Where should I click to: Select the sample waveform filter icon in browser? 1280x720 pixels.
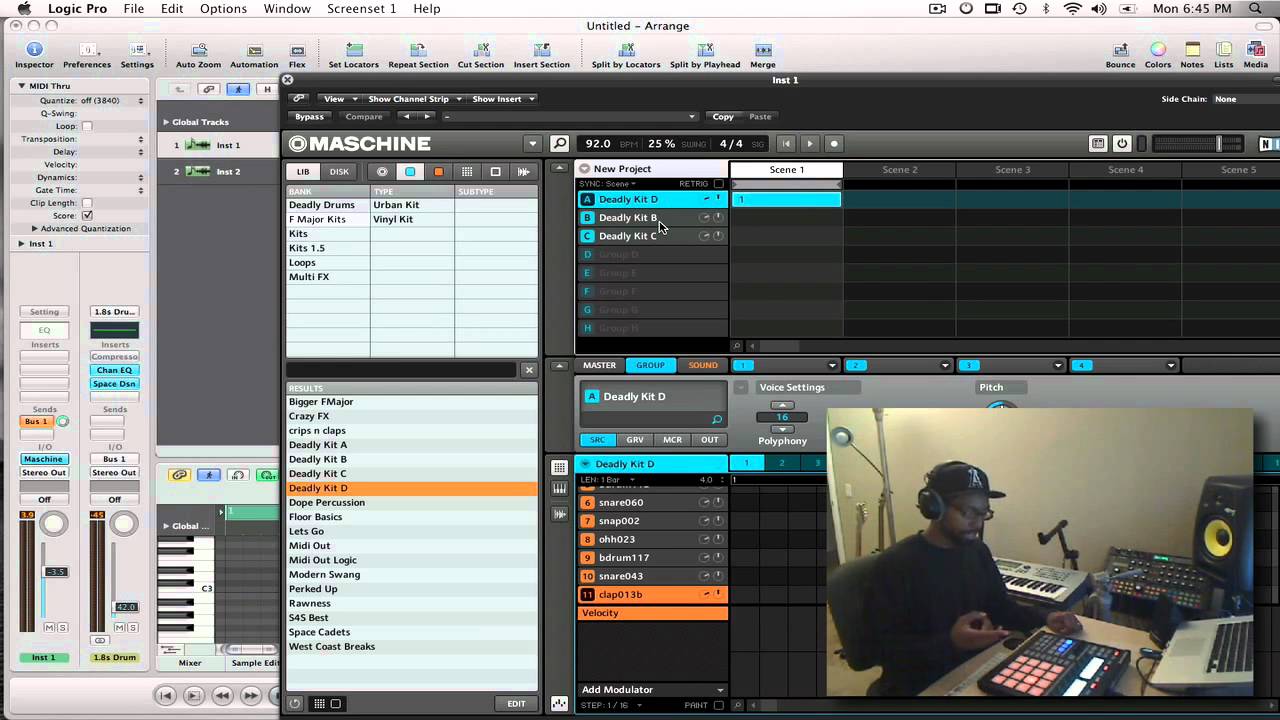coord(523,172)
